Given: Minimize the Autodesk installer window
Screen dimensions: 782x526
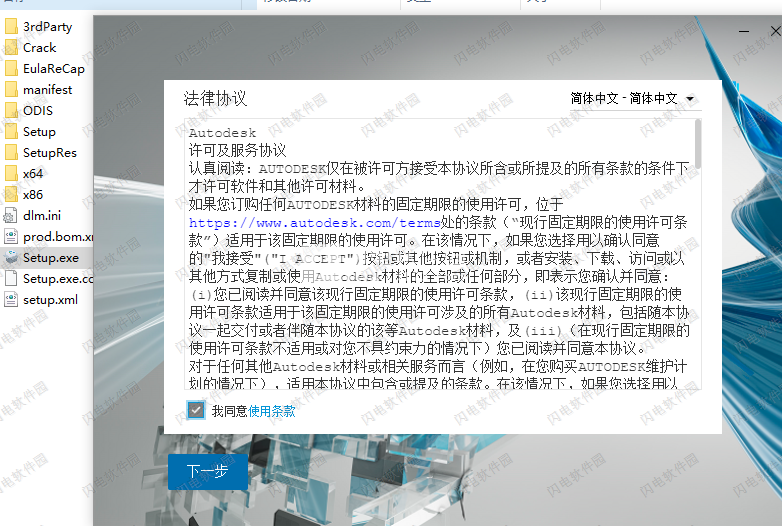Looking at the screenshot, I should point(744,31).
